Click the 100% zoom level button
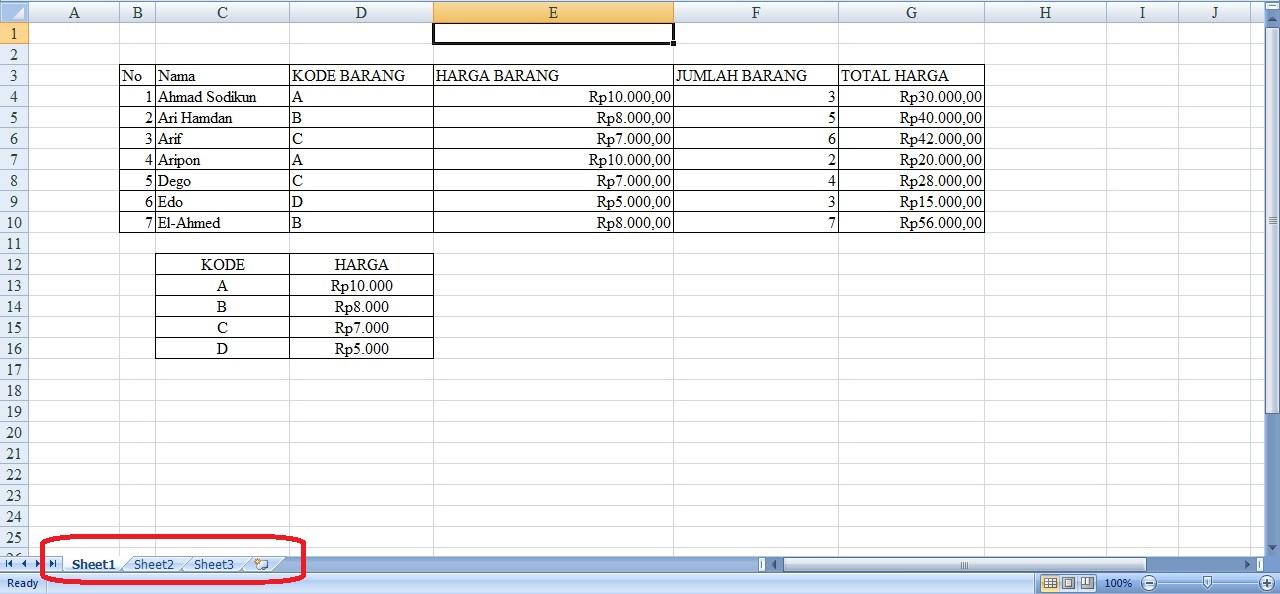Viewport: 1280px width, 594px height. [1118, 583]
